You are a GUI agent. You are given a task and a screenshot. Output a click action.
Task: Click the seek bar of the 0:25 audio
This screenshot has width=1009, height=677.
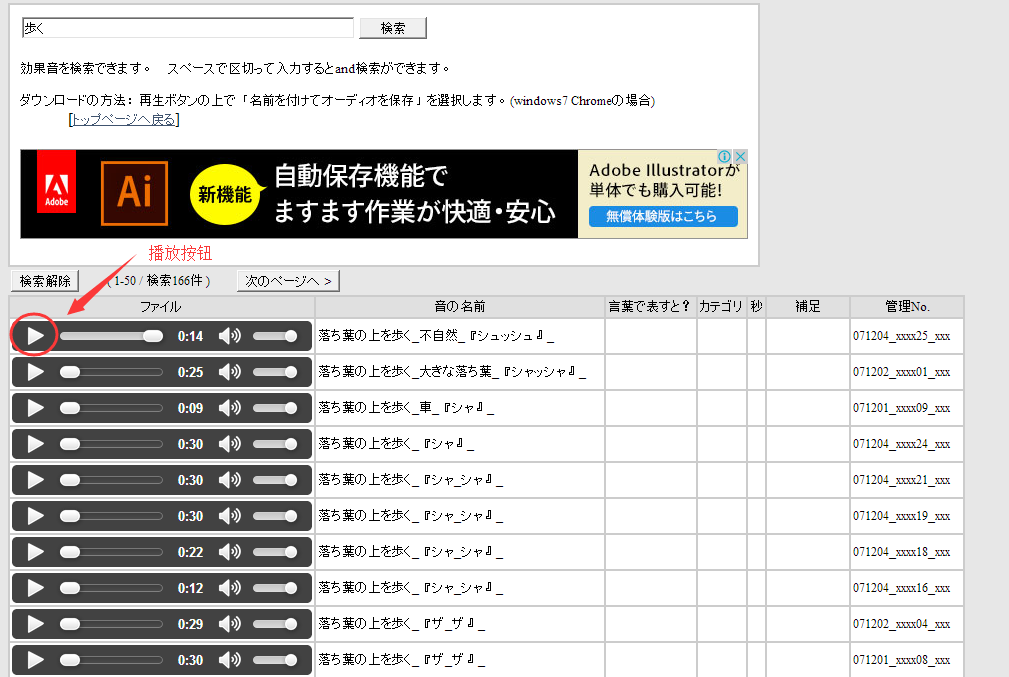tap(111, 372)
